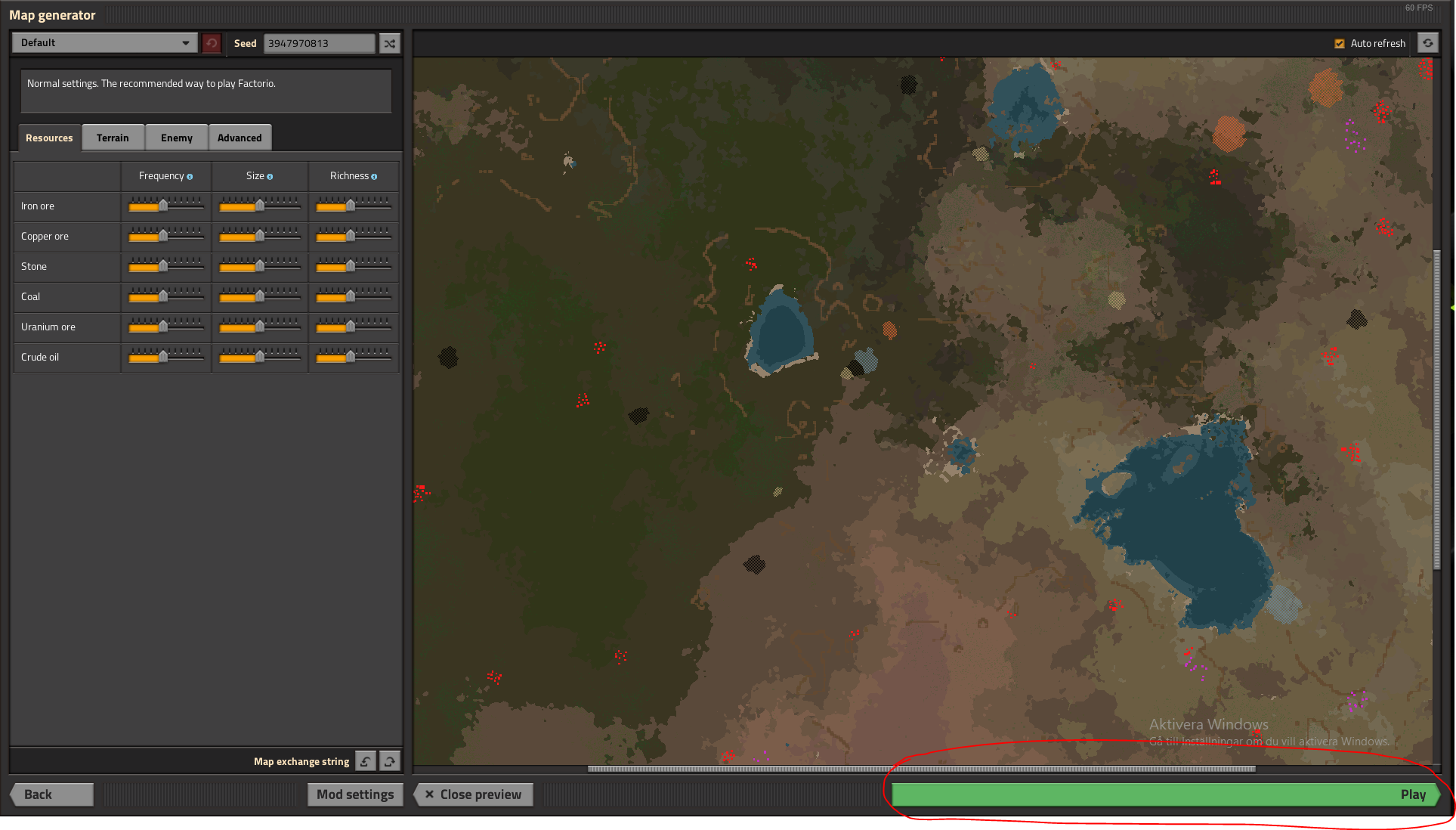1456x830 pixels.
Task: Adjust Copper ore frequency slider
Action: [165, 236]
